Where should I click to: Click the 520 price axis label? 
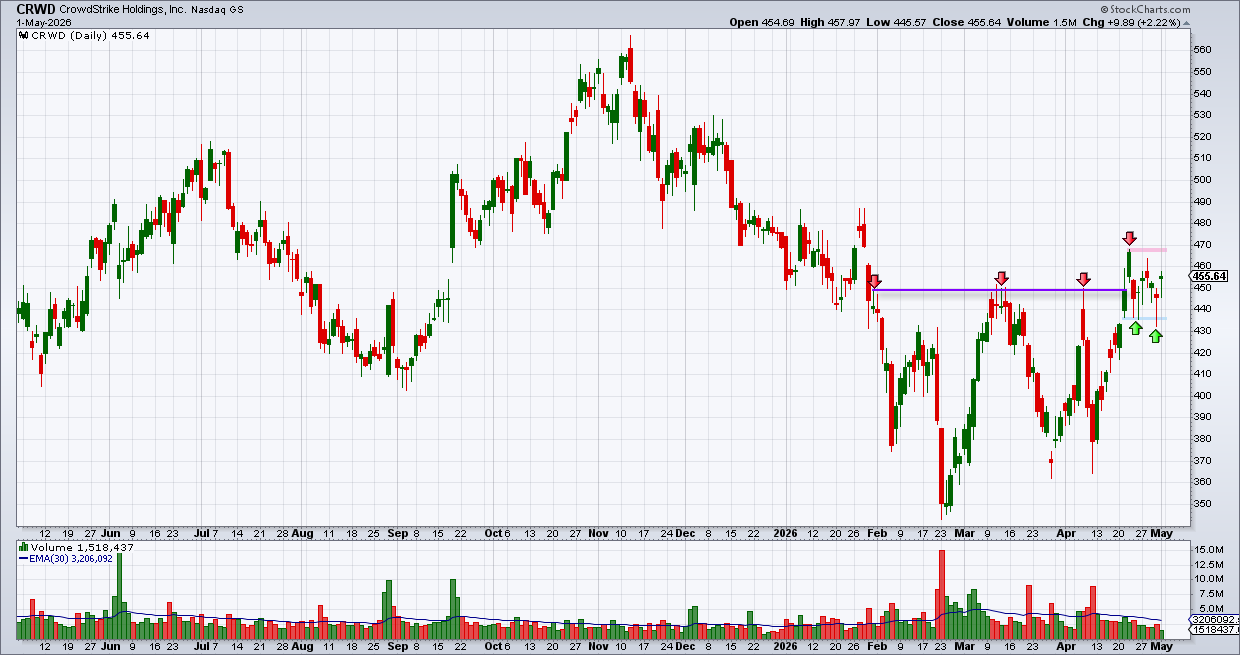[1203, 137]
